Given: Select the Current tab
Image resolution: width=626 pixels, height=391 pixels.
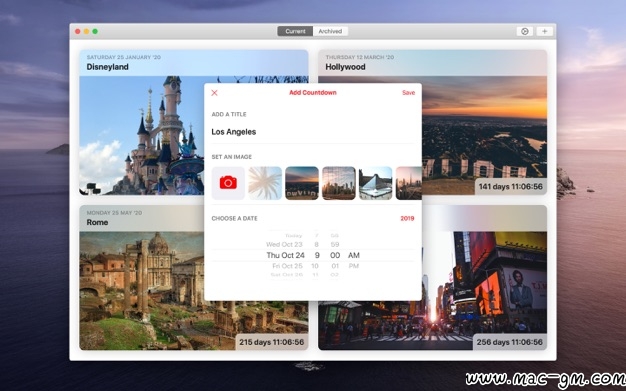Looking at the screenshot, I should click(x=295, y=31).
